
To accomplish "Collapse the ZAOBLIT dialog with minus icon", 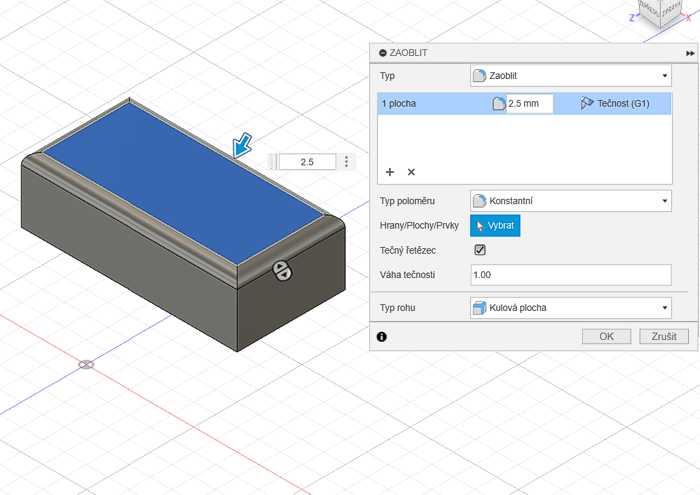I will (x=381, y=52).
